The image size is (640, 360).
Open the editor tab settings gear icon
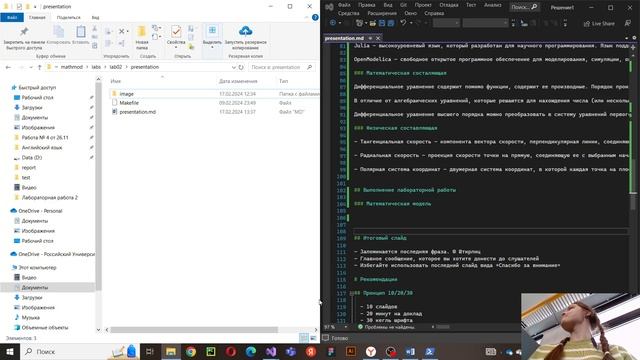pyautogui.click(x=634, y=38)
